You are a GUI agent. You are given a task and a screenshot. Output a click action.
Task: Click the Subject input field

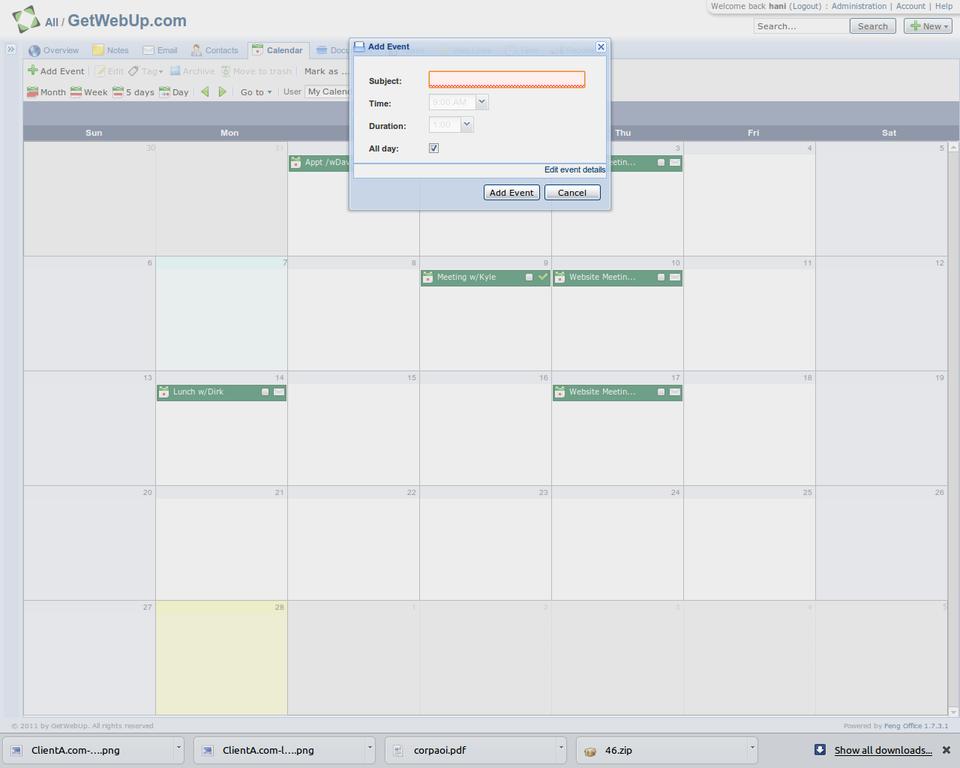pyautogui.click(x=506, y=80)
